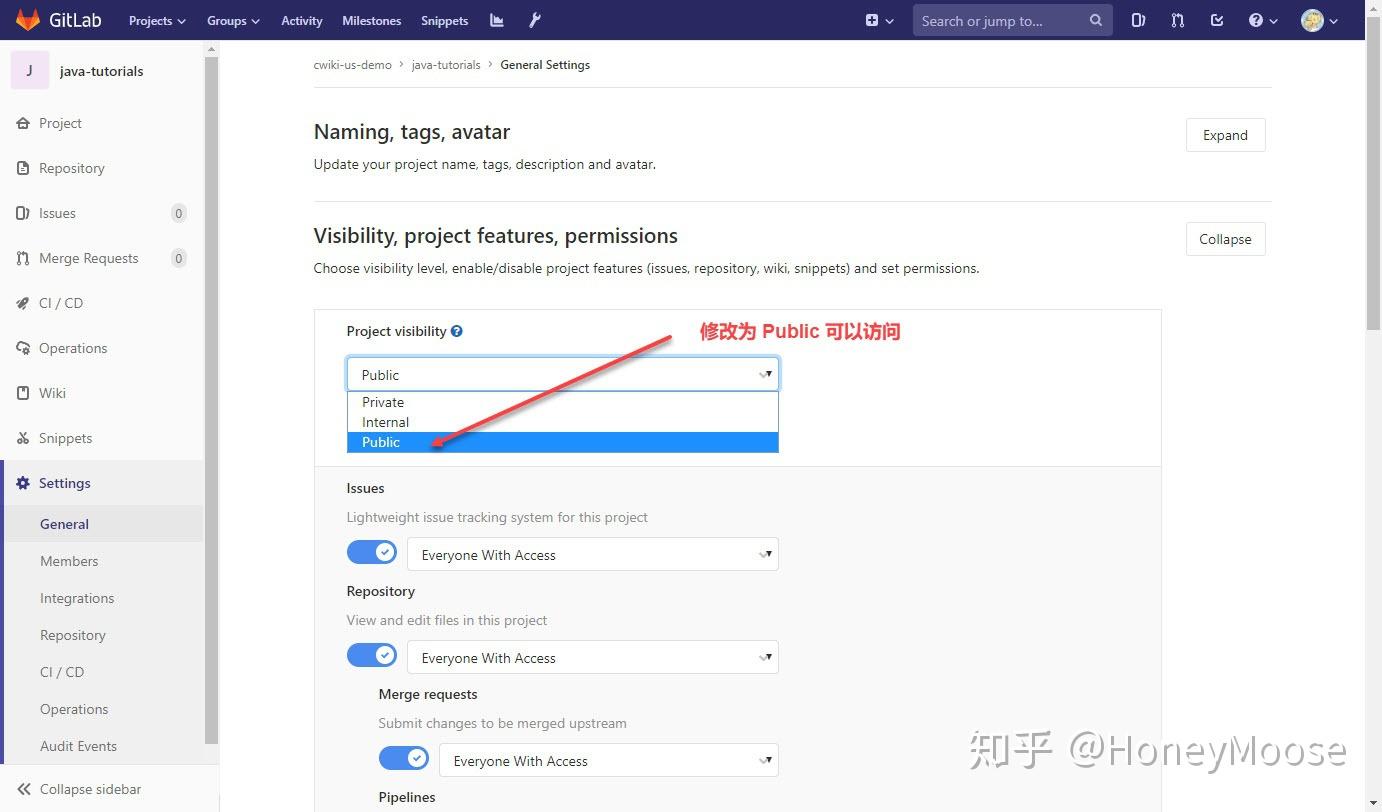Viewport: 1382px width, 812px height.
Task: Expand the Naming, tags, avatar section
Action: click(1224, 134)
